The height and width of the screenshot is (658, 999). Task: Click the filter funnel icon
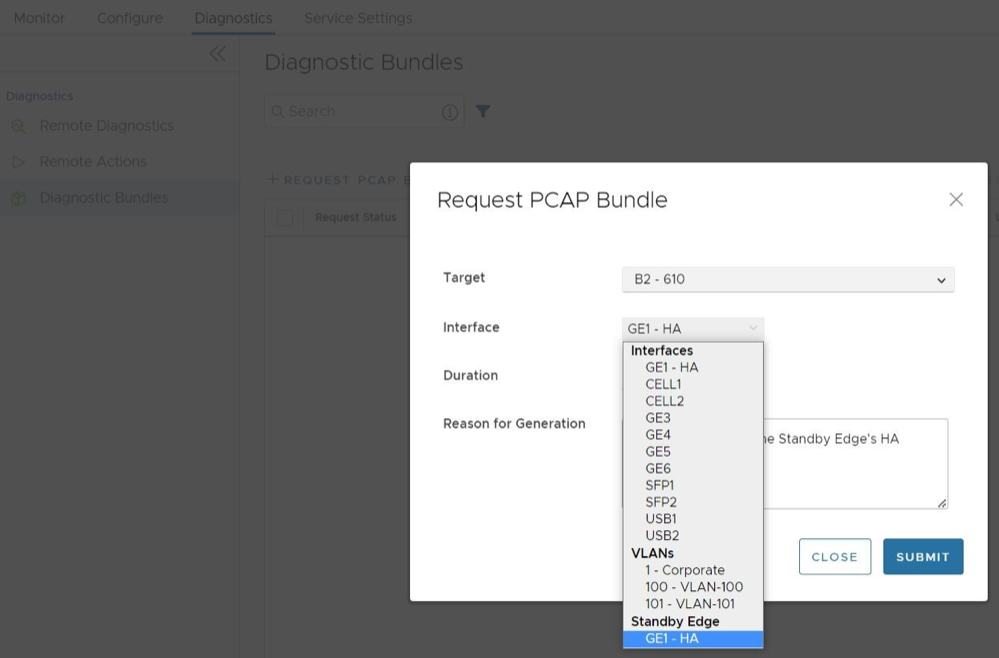(483, 112)
